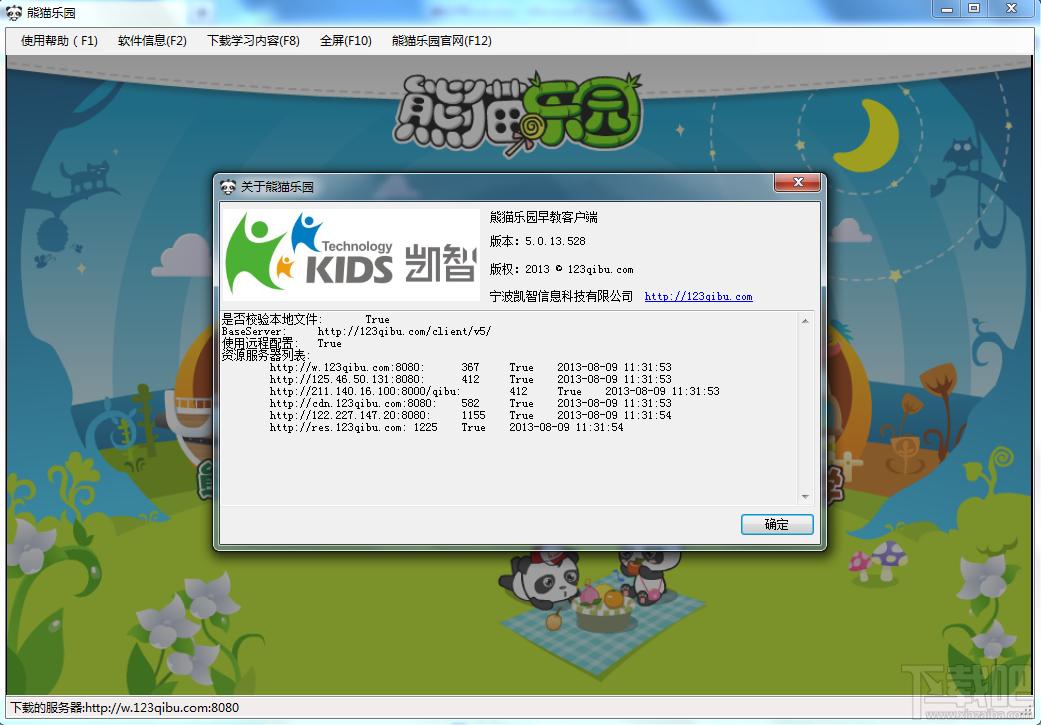Click the 熊猫乐园 game logo banner
The height and width of the screenshot is (725, 1041).
518,114
